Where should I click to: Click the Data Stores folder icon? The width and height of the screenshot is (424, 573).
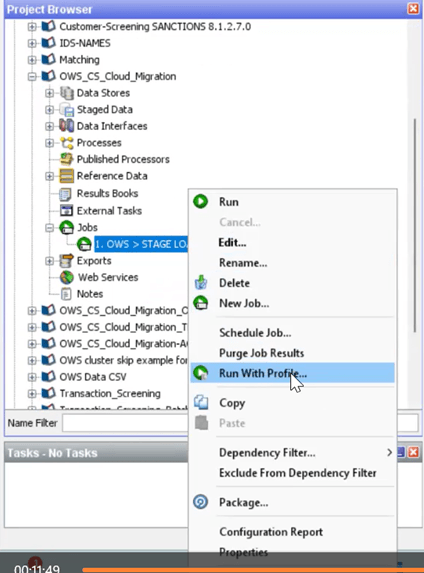pos(67,93)
